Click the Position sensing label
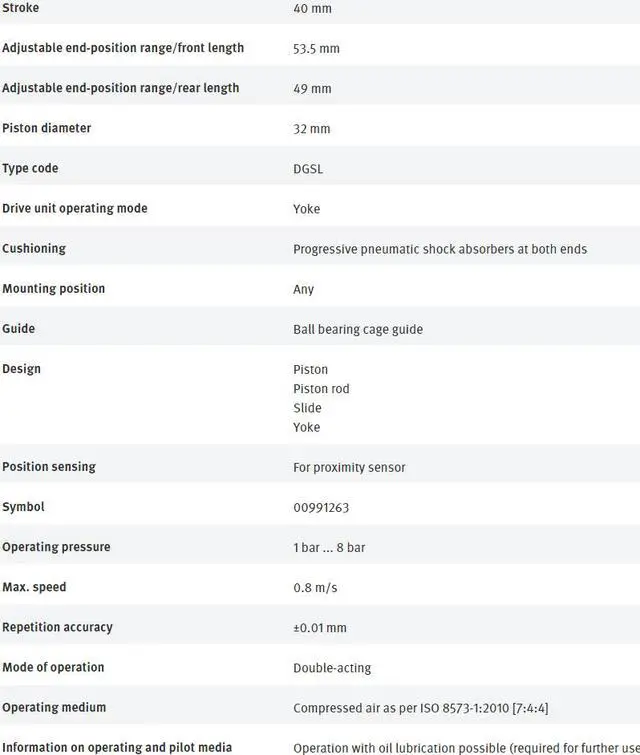The height and width of the screenshot is (755, 640). click(51, 466)
